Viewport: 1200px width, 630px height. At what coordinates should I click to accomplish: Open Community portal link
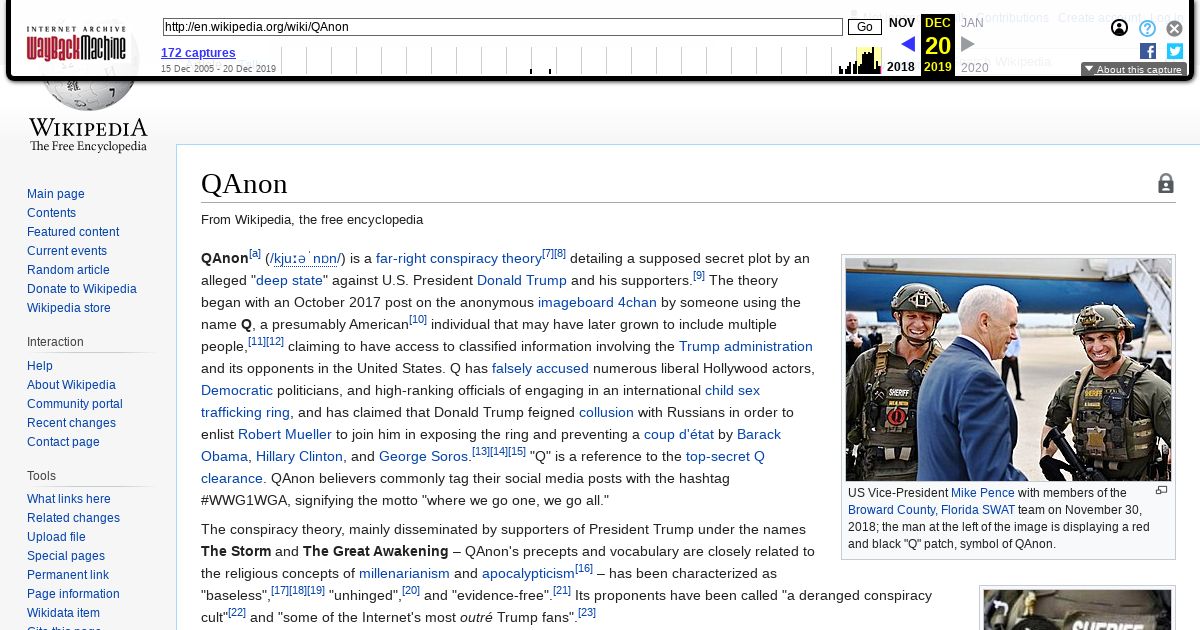75,404
